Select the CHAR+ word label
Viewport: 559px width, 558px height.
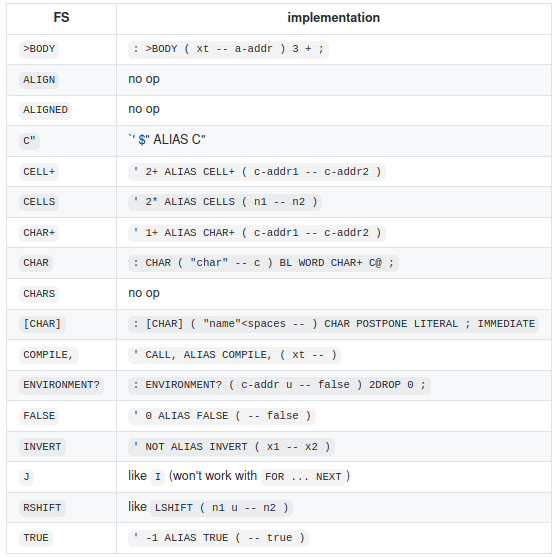(x=39, y=233)
